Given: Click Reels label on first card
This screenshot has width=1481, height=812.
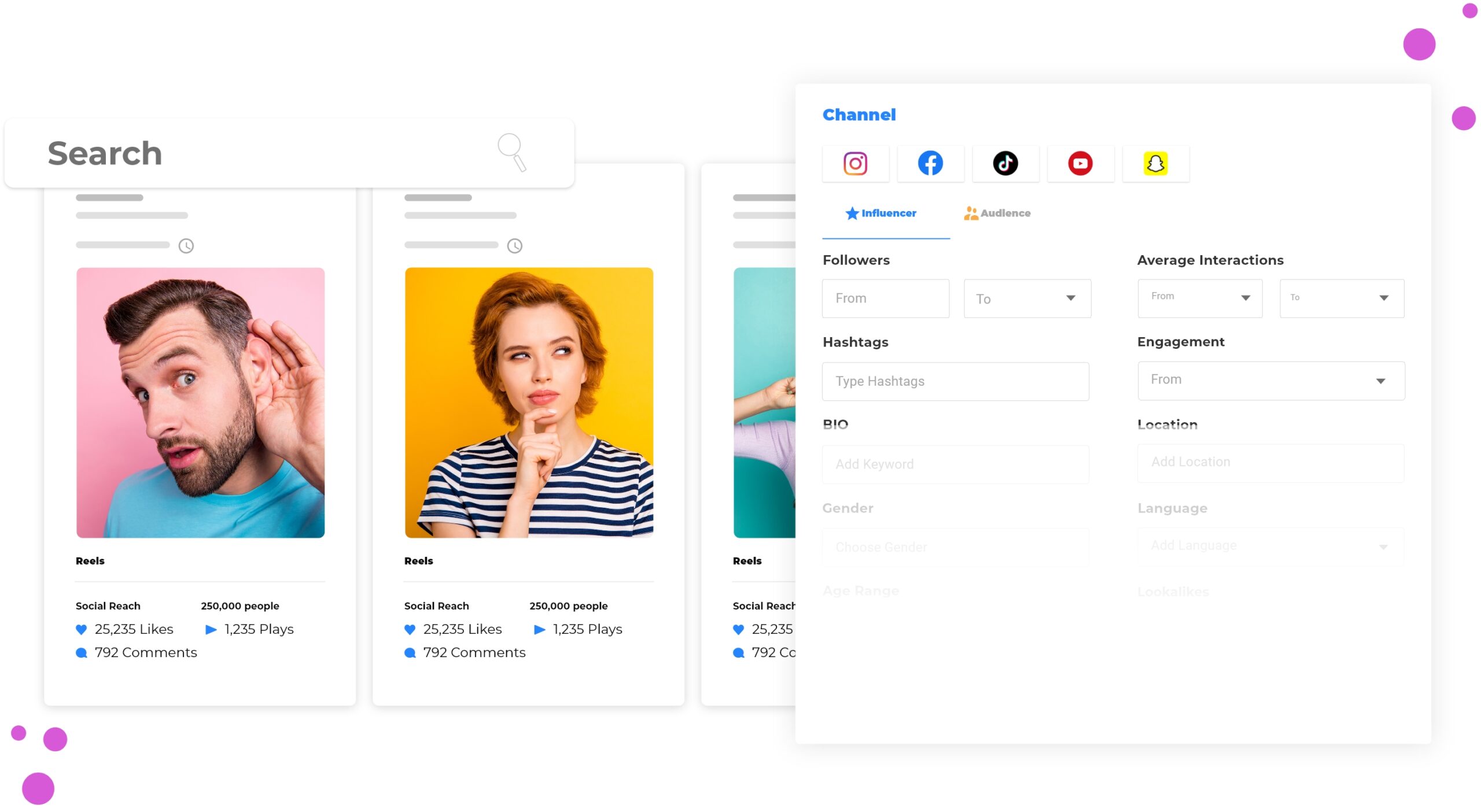Looking at the screenshot, I should [x=90, y=561].
